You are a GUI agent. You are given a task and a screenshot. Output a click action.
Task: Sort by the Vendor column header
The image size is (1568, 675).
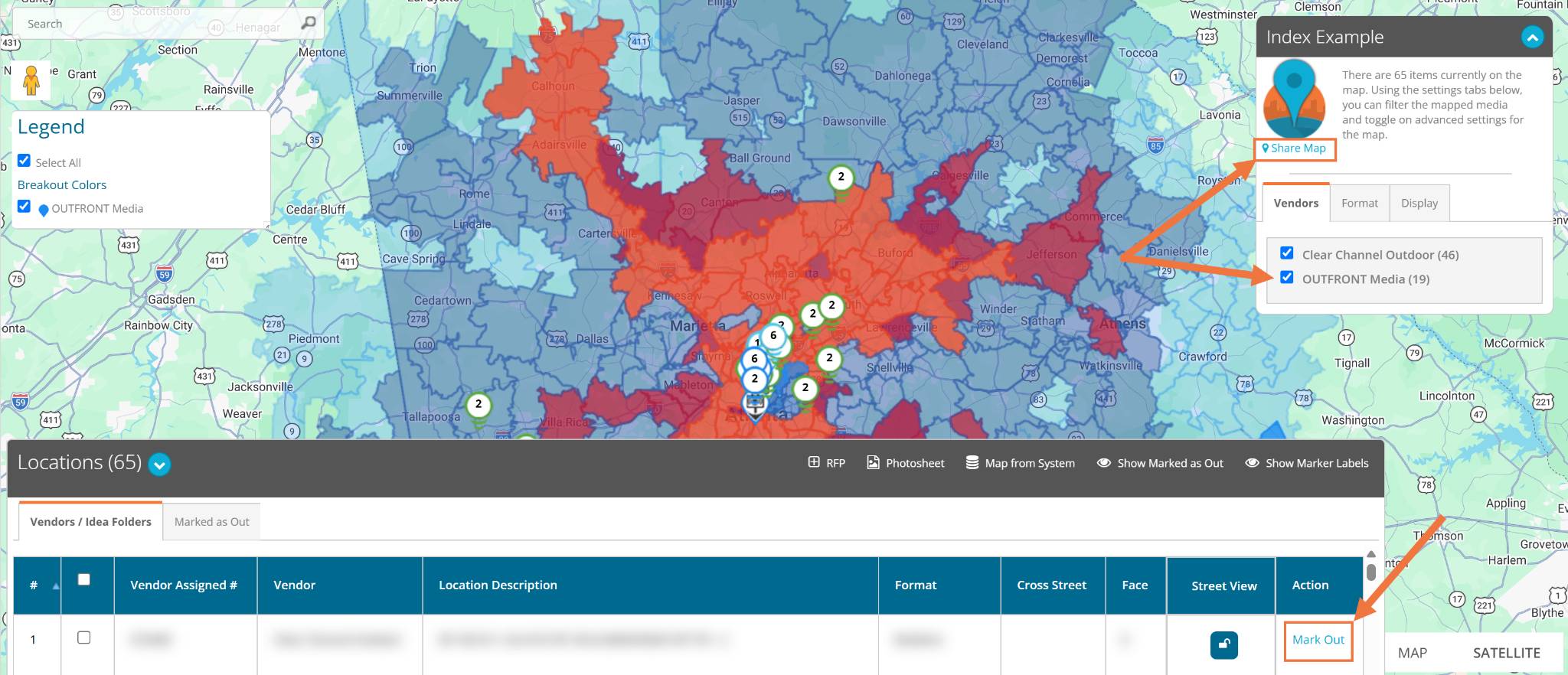tap(340, 585)
